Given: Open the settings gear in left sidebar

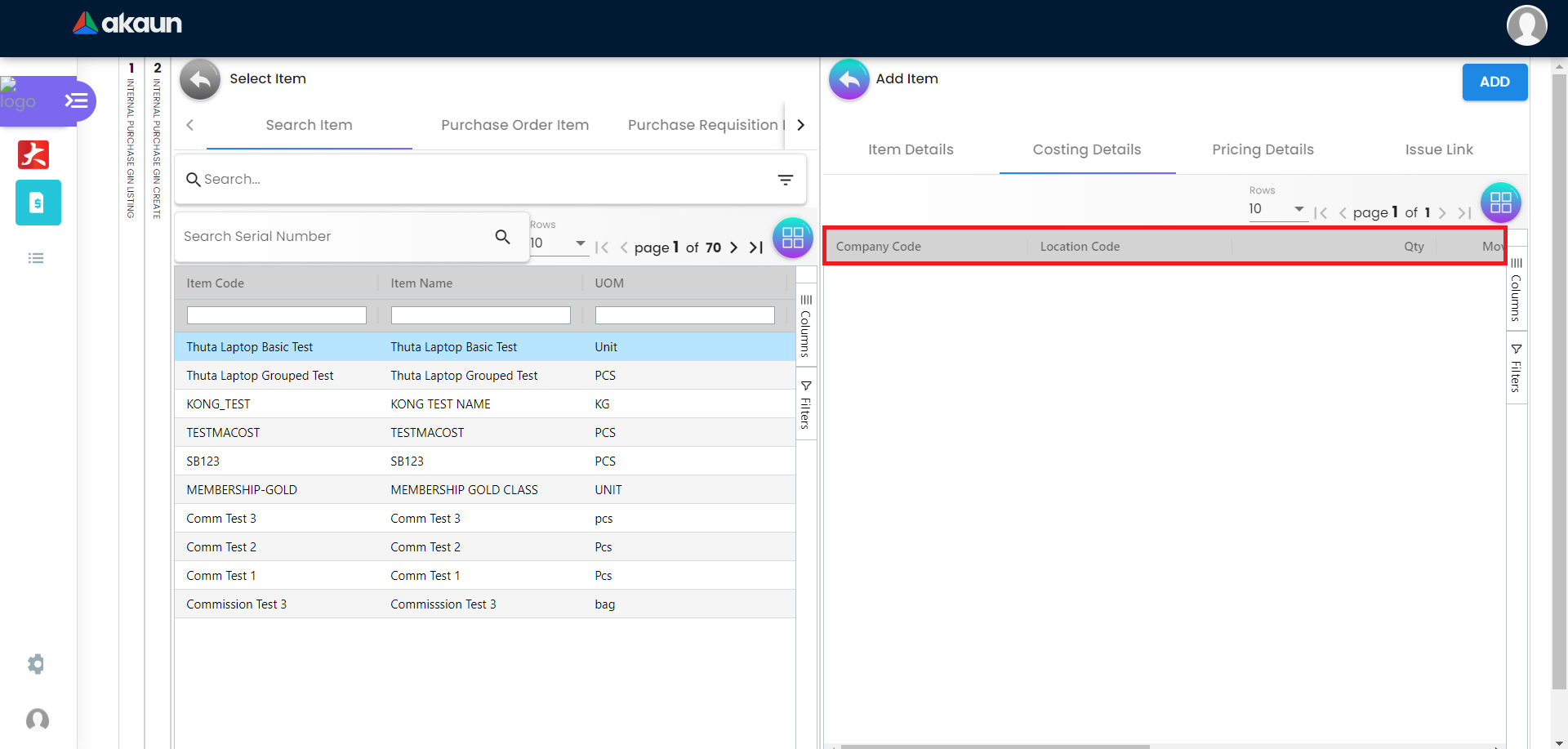Looking at the screenshot, I should 36,664.
